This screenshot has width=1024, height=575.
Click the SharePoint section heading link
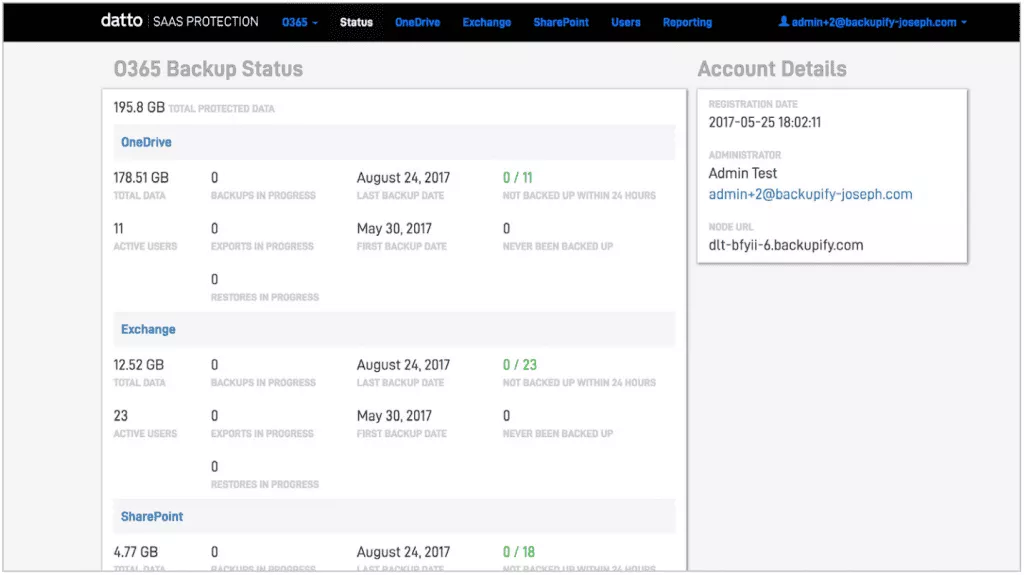[x=152, y=517]
